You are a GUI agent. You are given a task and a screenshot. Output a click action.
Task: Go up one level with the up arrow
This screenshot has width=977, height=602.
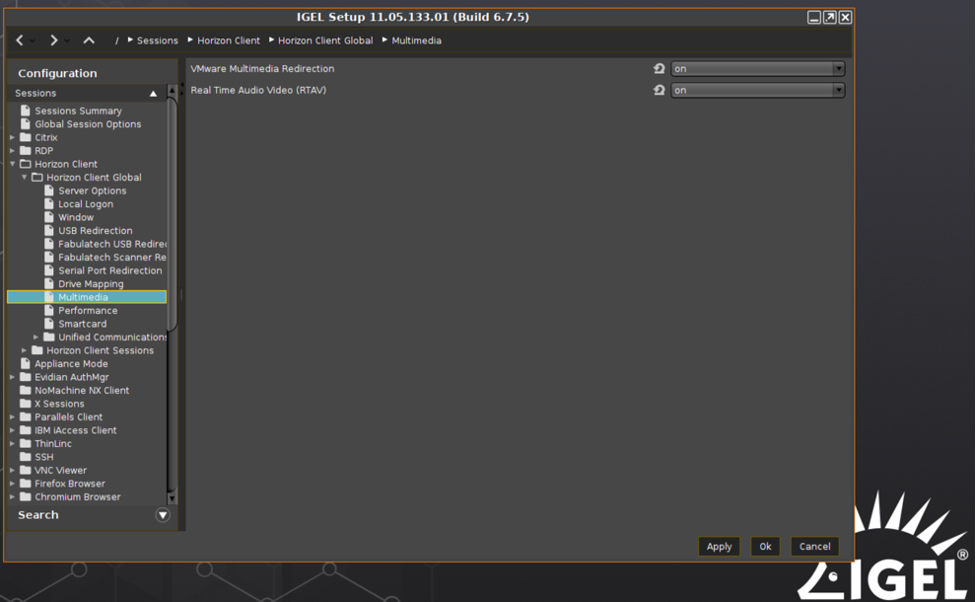(x=89, y=41)
